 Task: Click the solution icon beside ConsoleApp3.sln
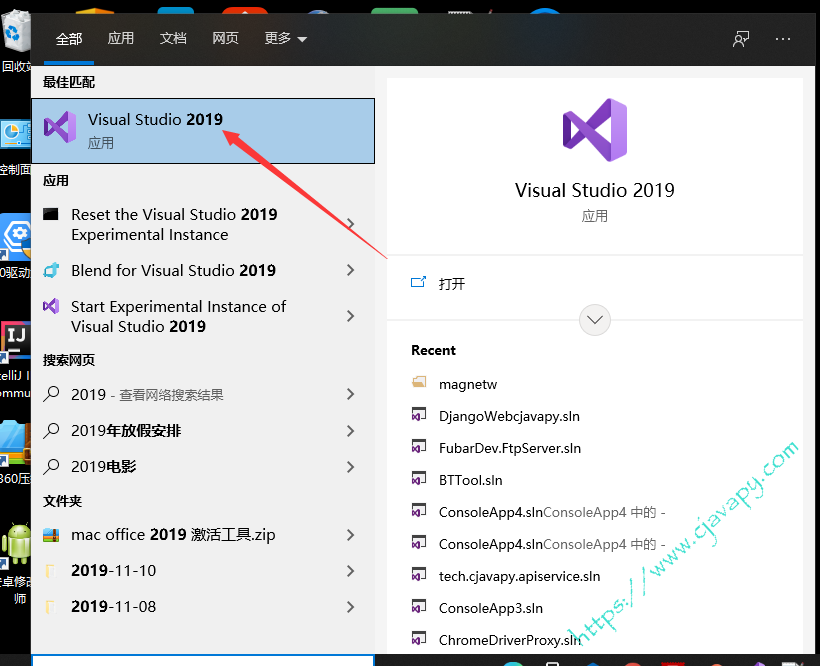(419, 606)
